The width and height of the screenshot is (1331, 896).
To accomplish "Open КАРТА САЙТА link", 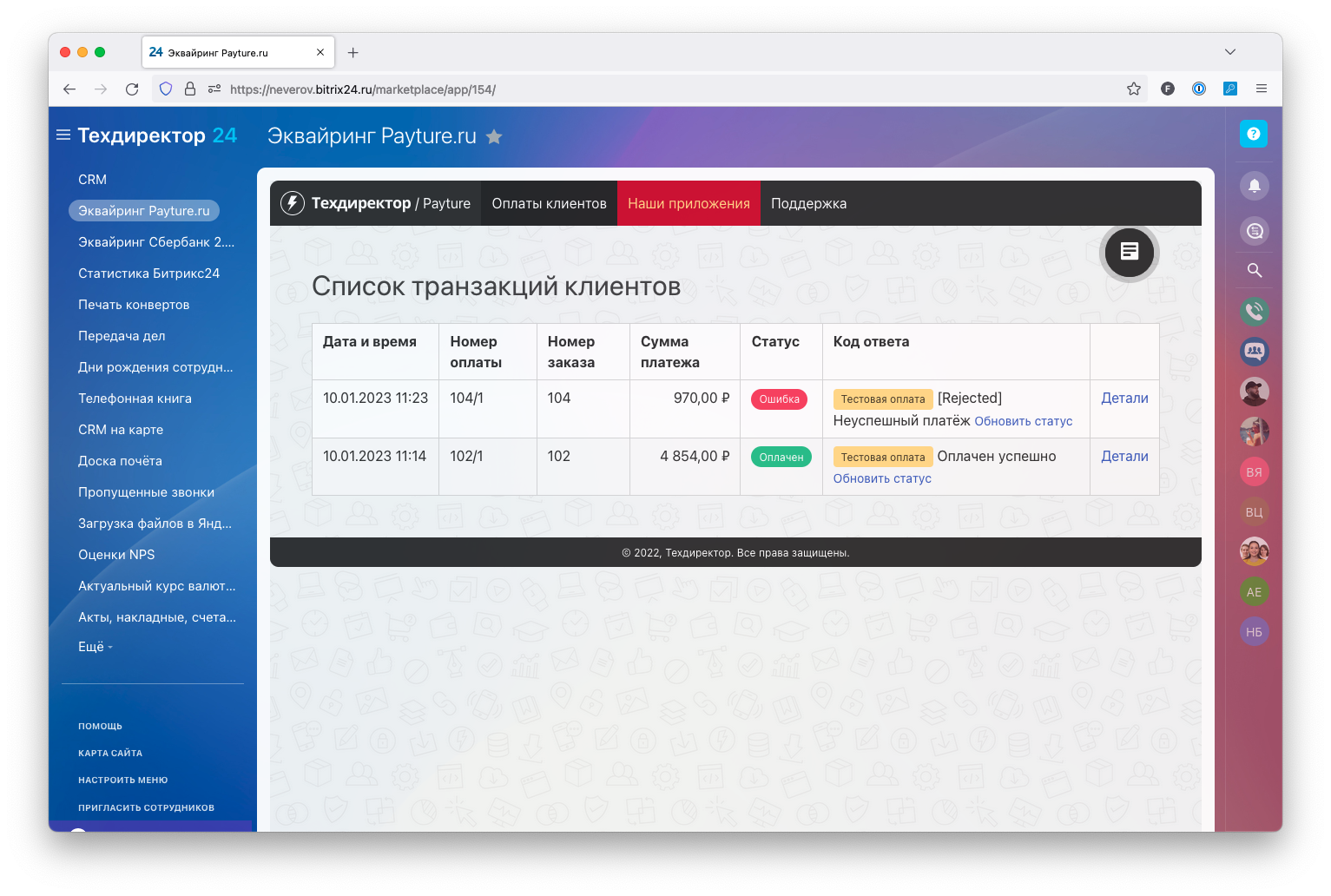I will pos(110,753).
